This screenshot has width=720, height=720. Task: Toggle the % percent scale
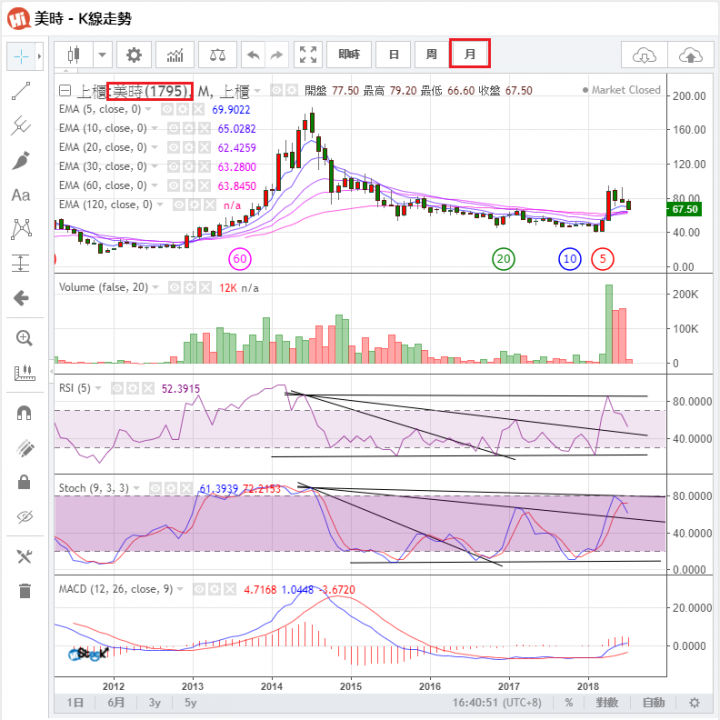(568, 703)
